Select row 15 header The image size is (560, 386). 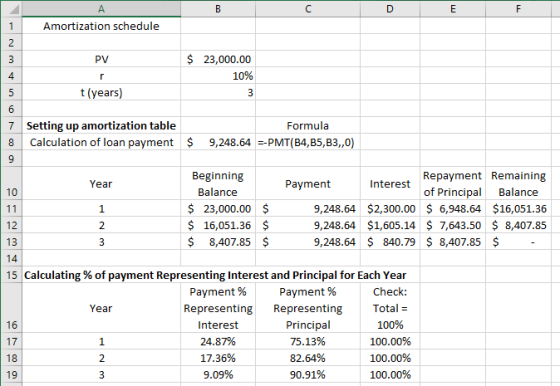point(11,275)
